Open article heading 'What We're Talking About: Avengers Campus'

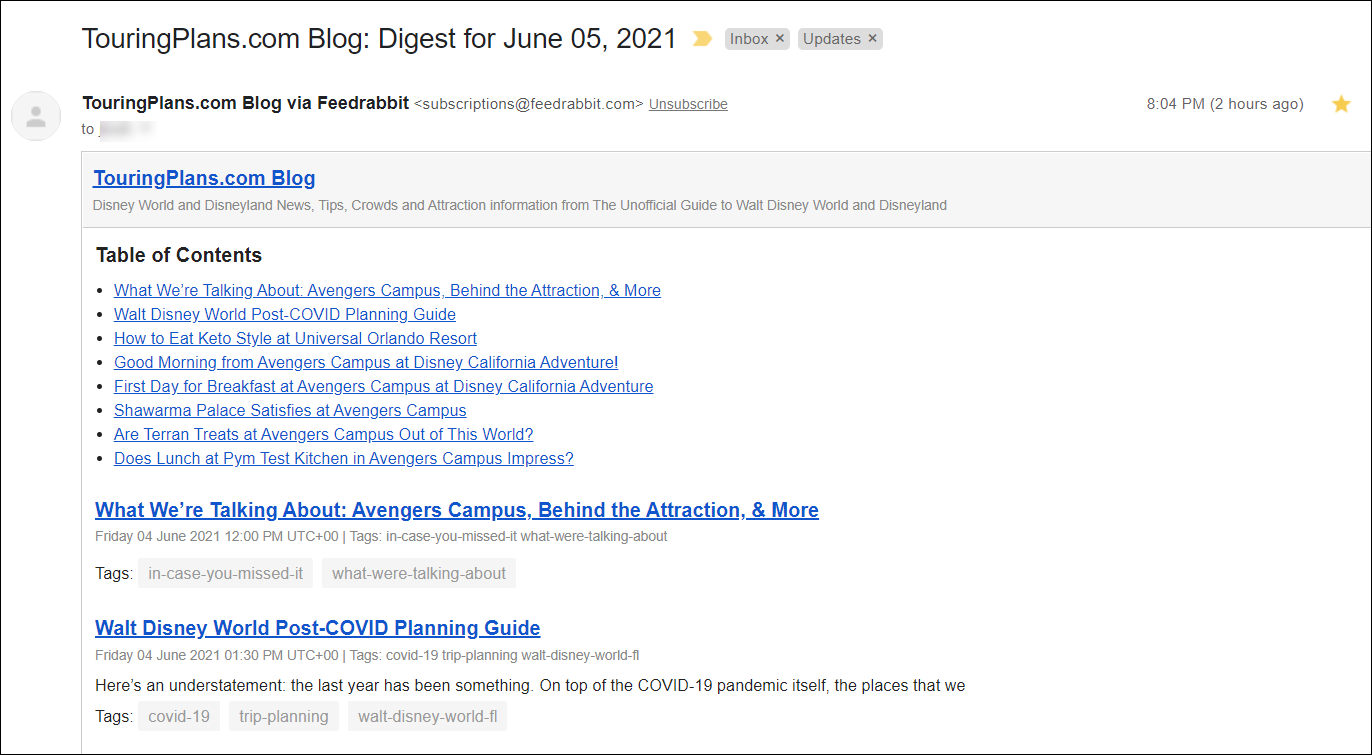pos(457,510)
